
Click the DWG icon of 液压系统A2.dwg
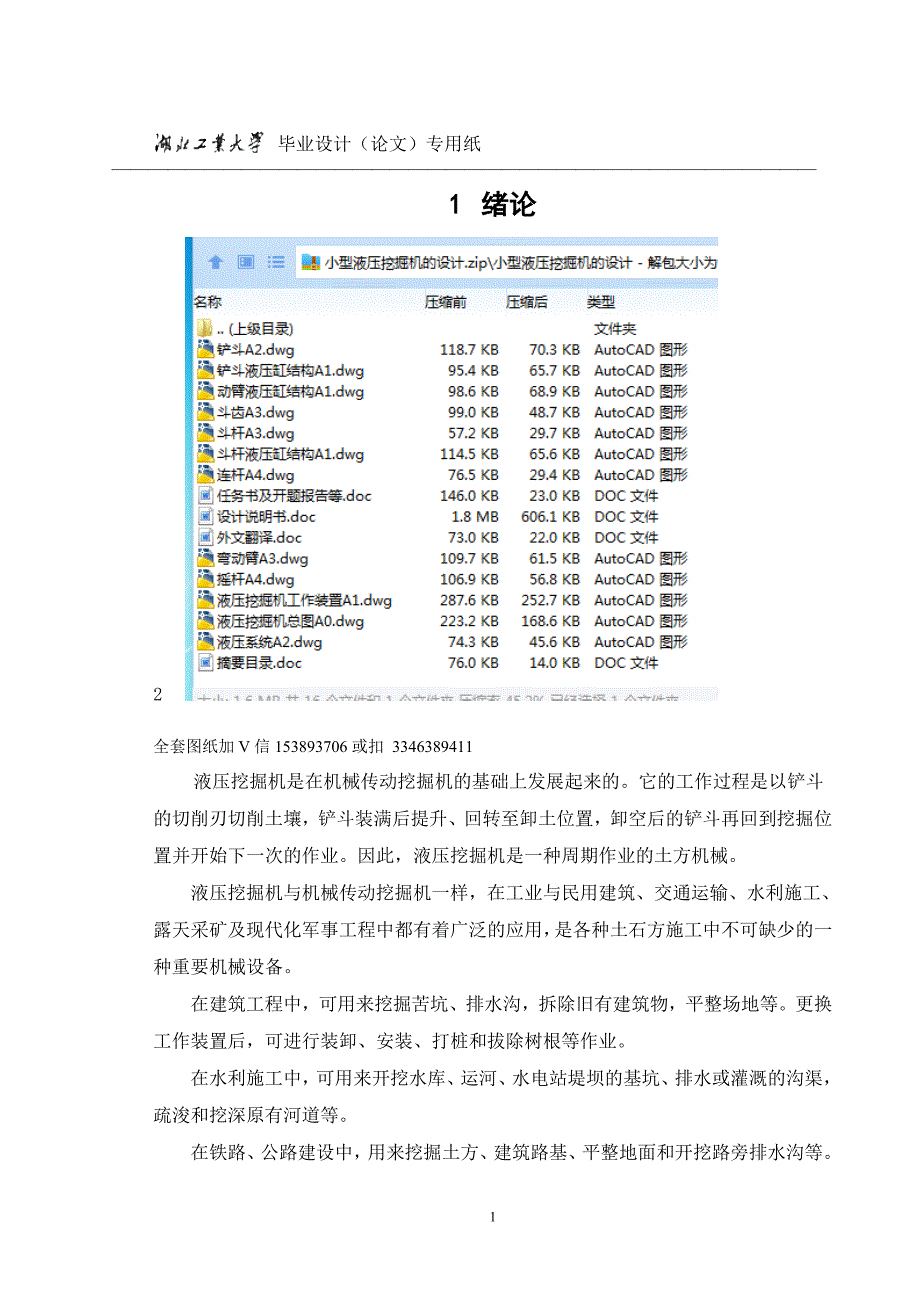pyautogui.click(x=206, y=642)
